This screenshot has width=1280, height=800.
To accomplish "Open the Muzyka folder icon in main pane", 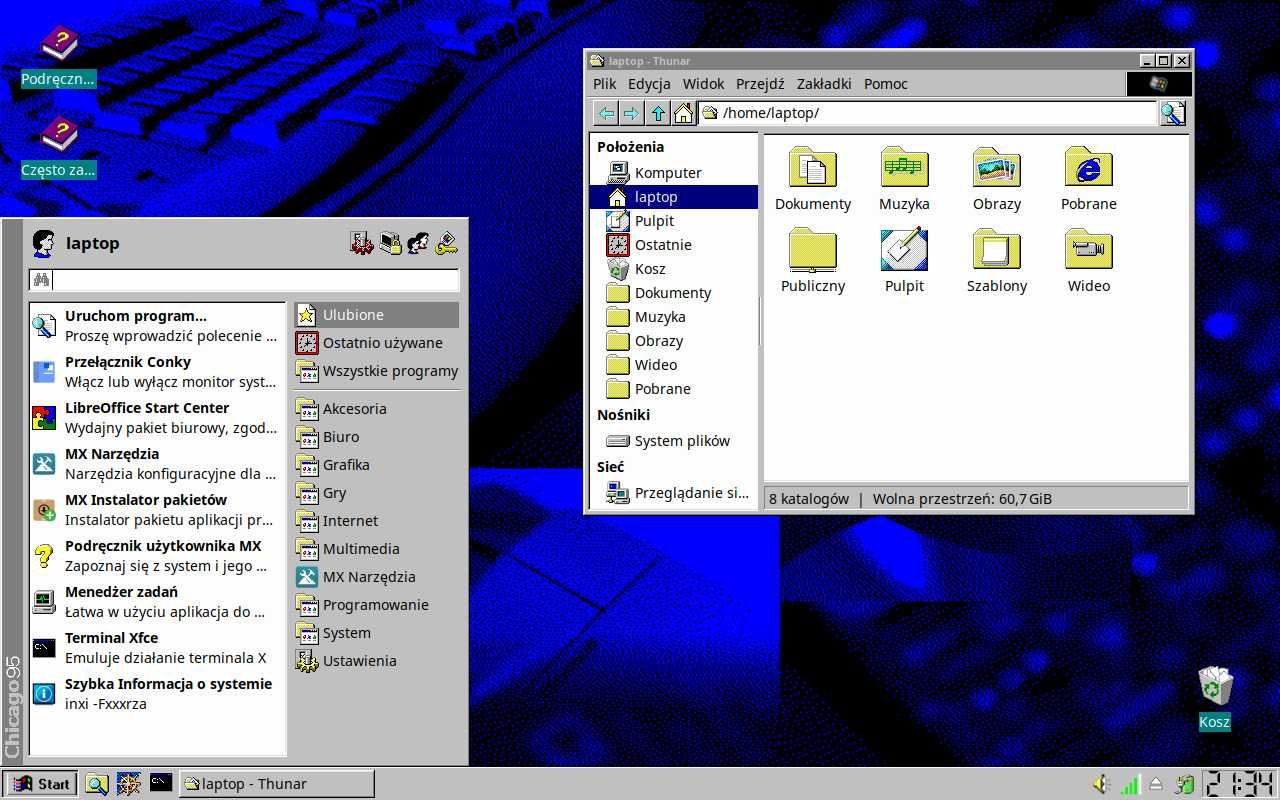I will (905, 167).
